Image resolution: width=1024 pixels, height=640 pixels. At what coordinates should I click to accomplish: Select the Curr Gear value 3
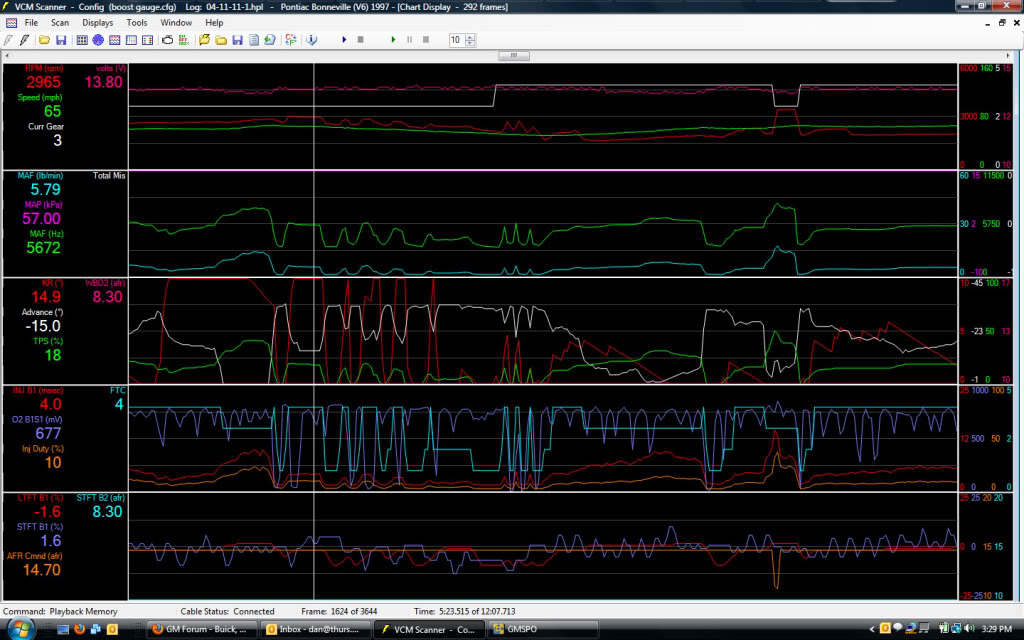[57, 140]
